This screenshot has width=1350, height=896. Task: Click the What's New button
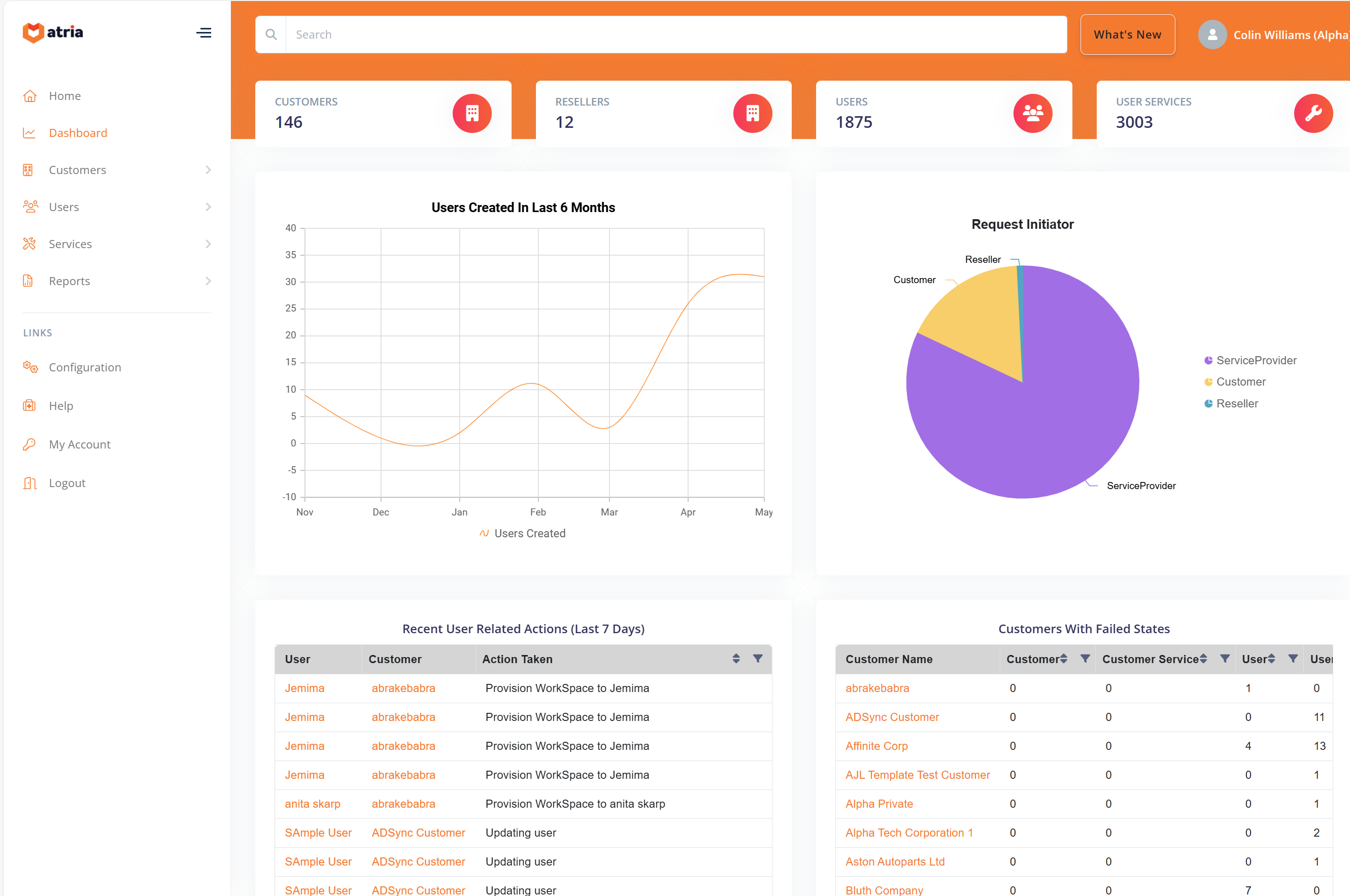point(1127,35)
